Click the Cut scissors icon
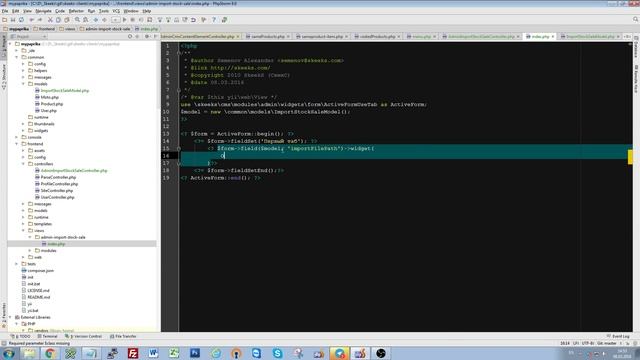Viewport: 640px width, 360px height. [50, 20]
